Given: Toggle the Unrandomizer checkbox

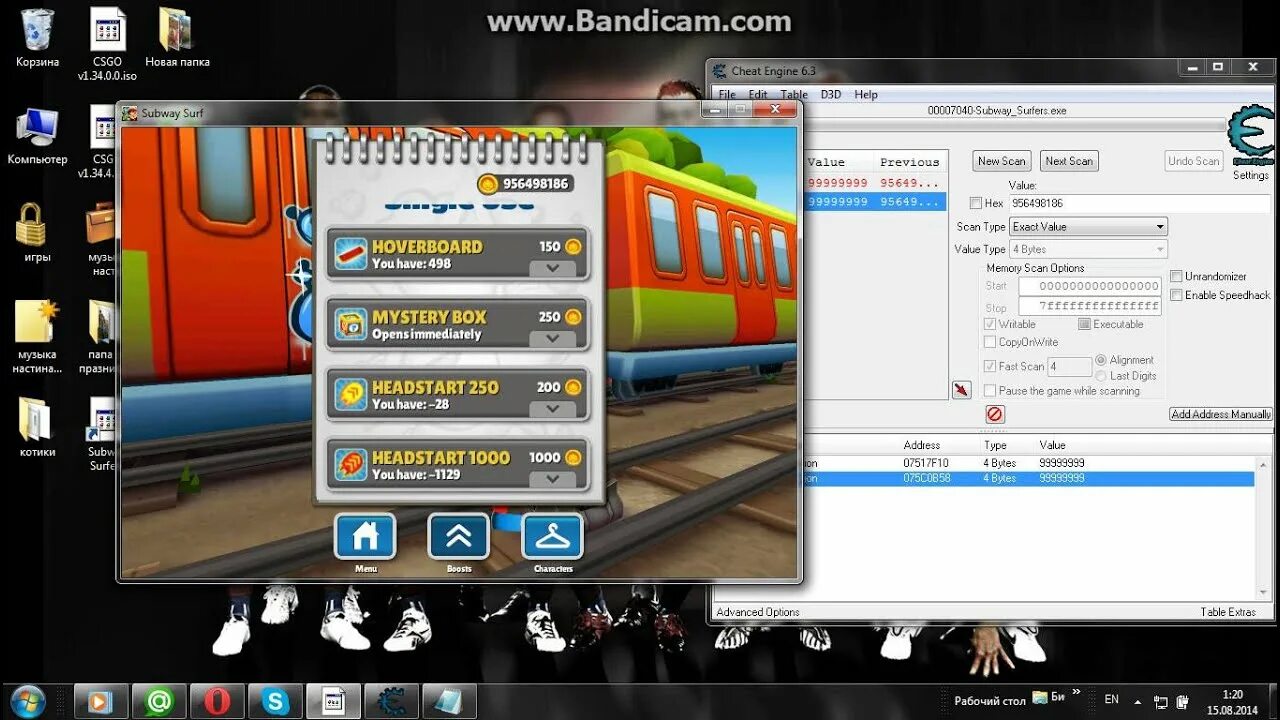Looking at the screenshot, I should pos(1177,276).
